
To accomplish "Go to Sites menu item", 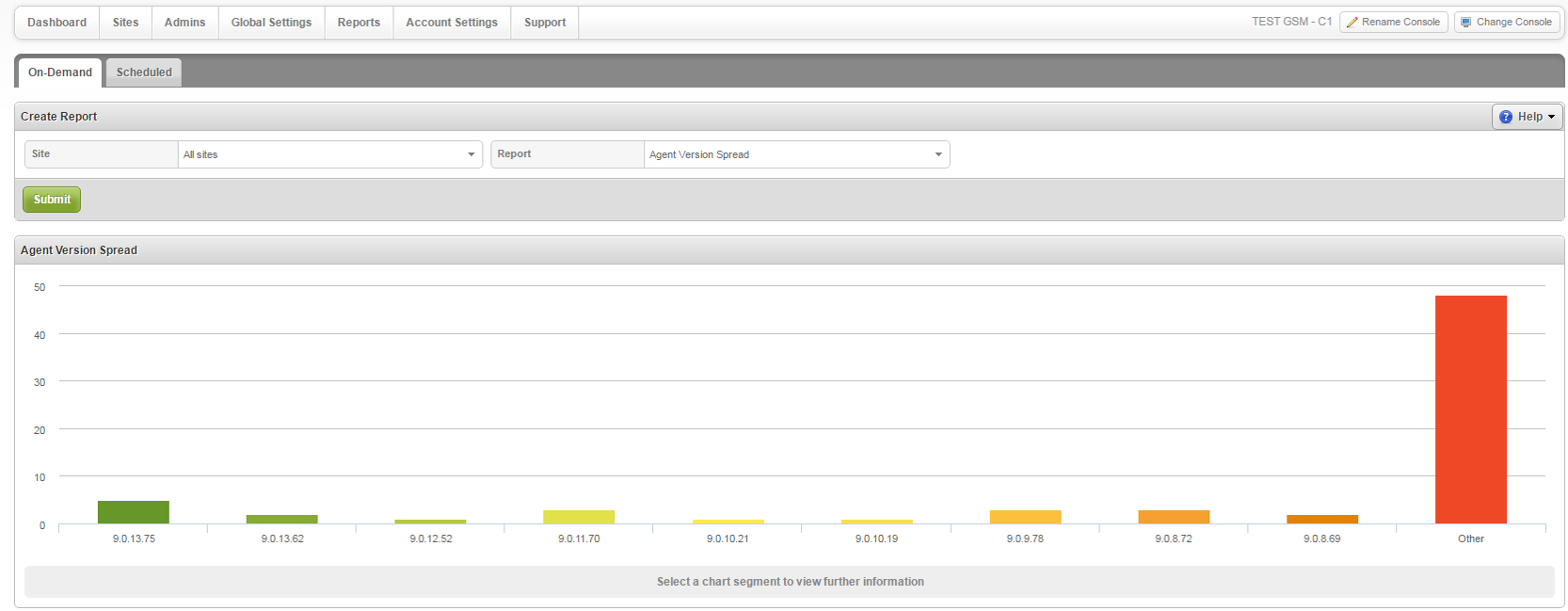I will (125, 23).
